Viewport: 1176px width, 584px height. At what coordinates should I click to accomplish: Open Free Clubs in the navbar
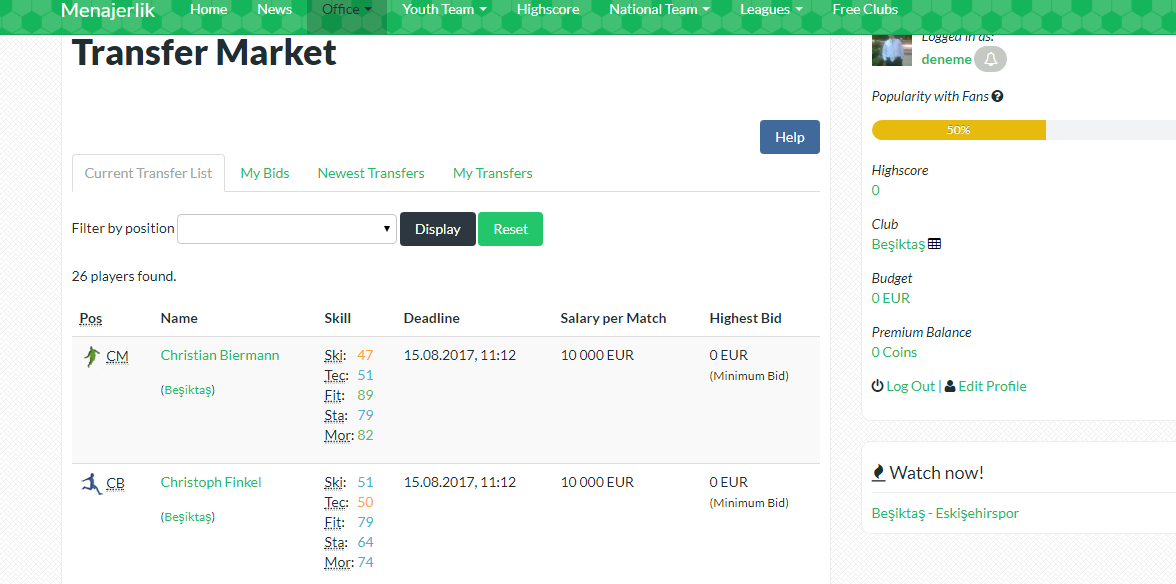tap(865, 10)
